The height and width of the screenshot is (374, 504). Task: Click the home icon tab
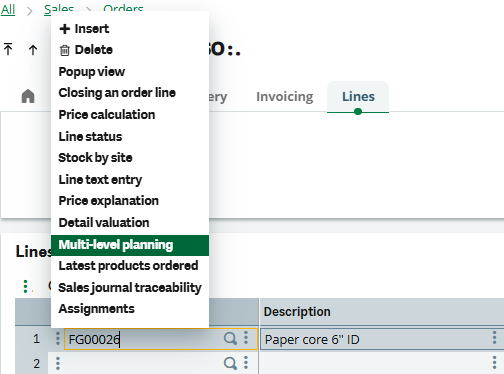(28, 96)
